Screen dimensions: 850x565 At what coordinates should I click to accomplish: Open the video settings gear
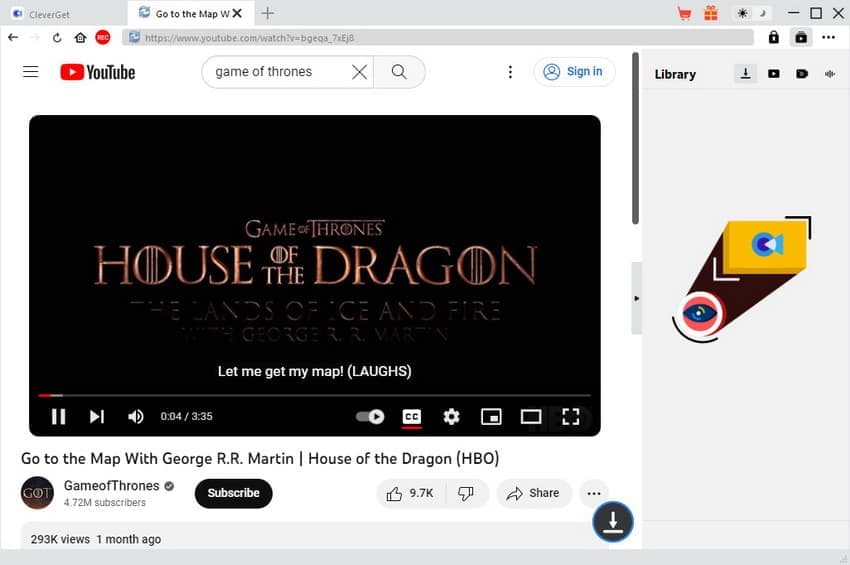(451, 416)
